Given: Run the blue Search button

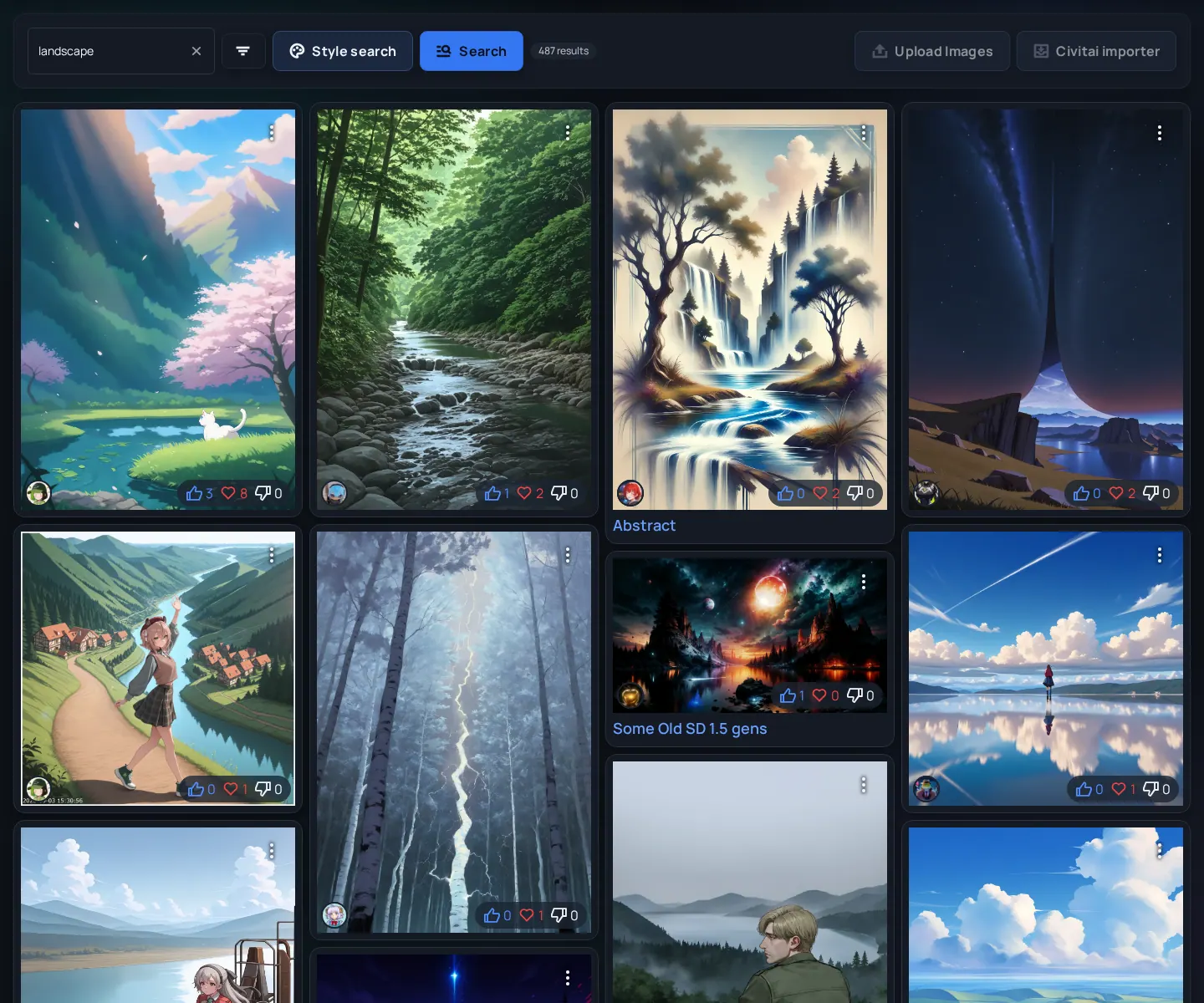Looking at the screenshot, I should [x=472, y=51].
